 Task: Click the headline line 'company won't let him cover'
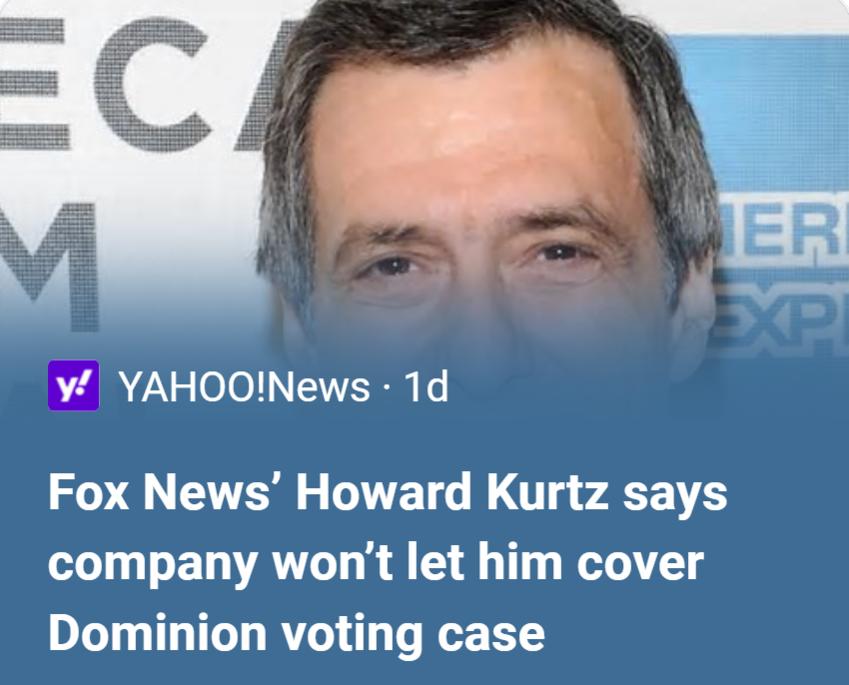pos(376,562)
